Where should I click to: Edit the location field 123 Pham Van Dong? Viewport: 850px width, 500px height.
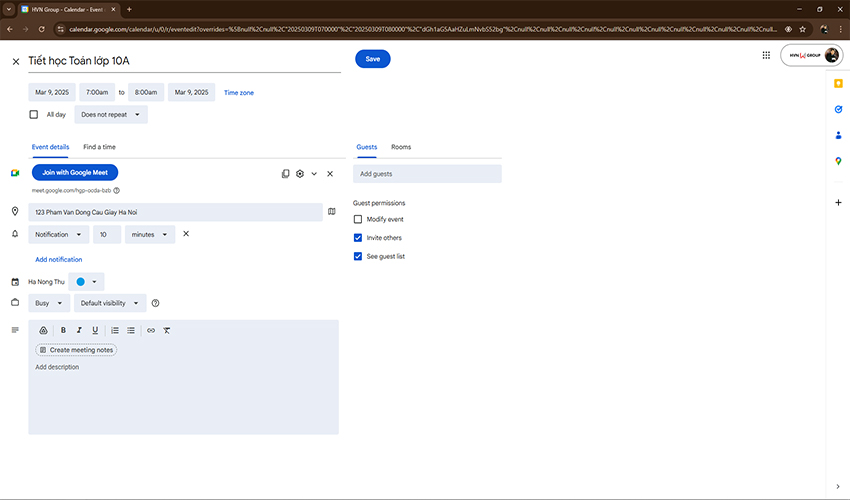pyautogui.click(x=176, y=212)
